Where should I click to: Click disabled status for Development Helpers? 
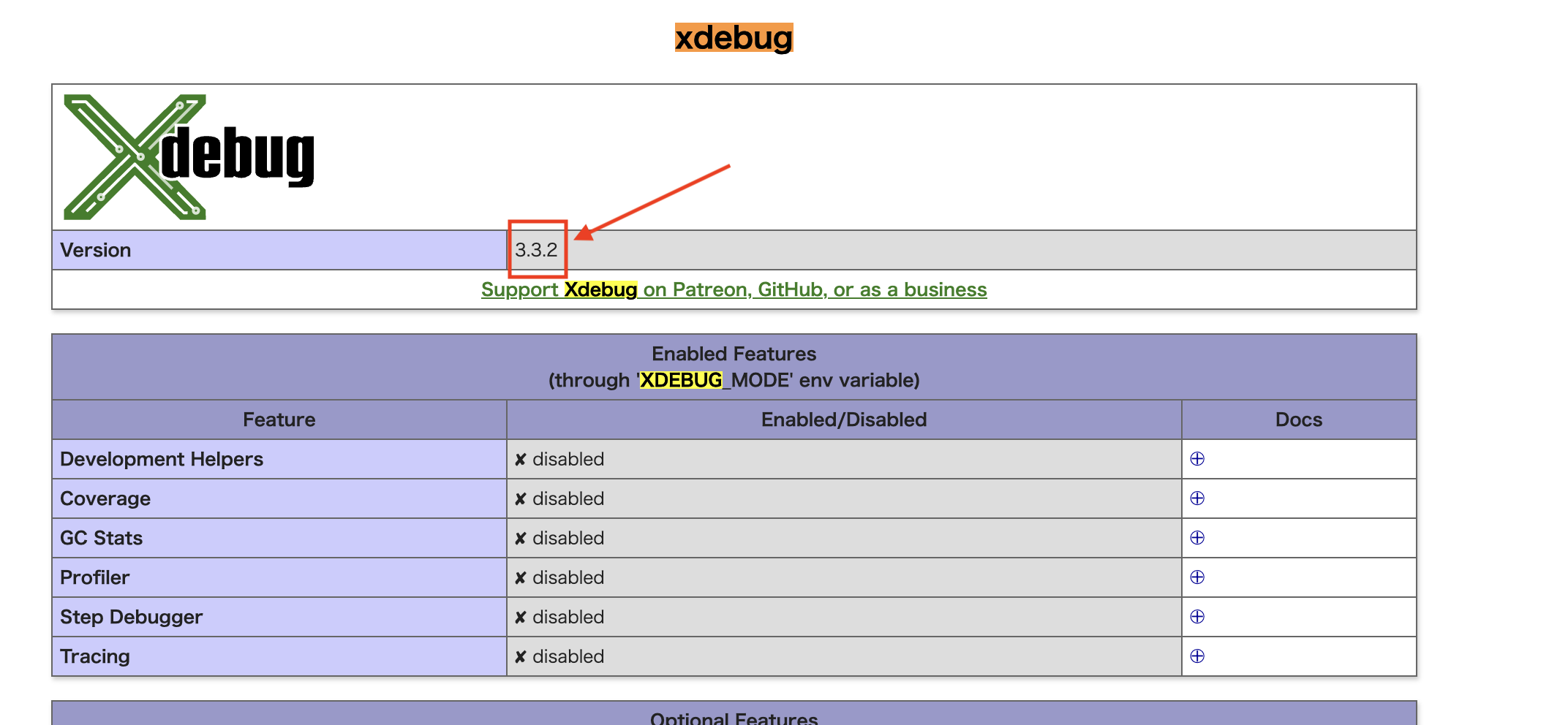559,459
